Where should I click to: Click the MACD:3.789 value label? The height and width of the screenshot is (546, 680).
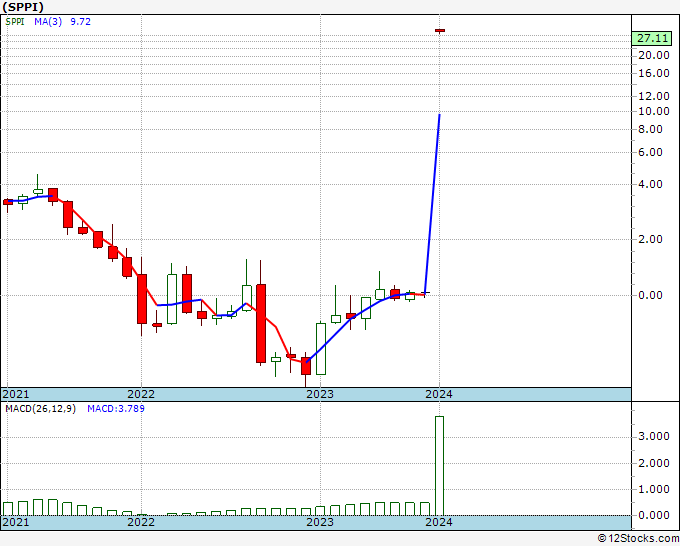[116, 409]
